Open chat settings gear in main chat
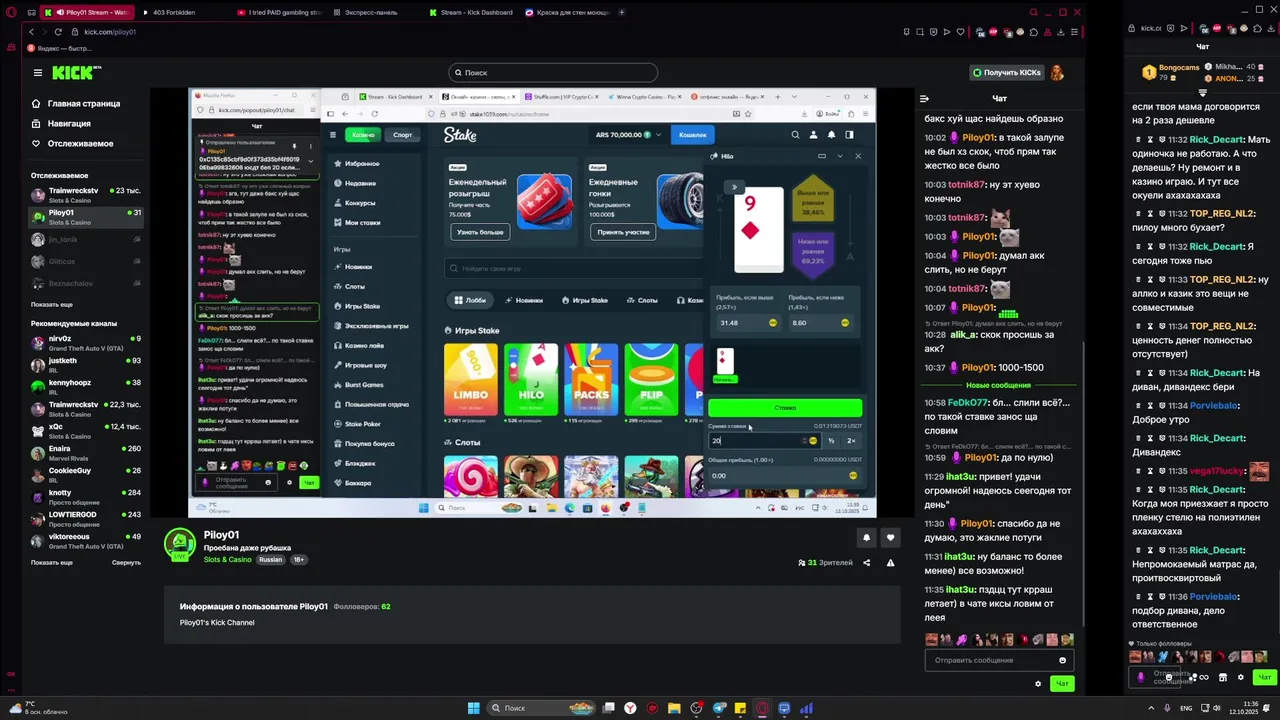1280x720 pixels. pos(1038,684)
